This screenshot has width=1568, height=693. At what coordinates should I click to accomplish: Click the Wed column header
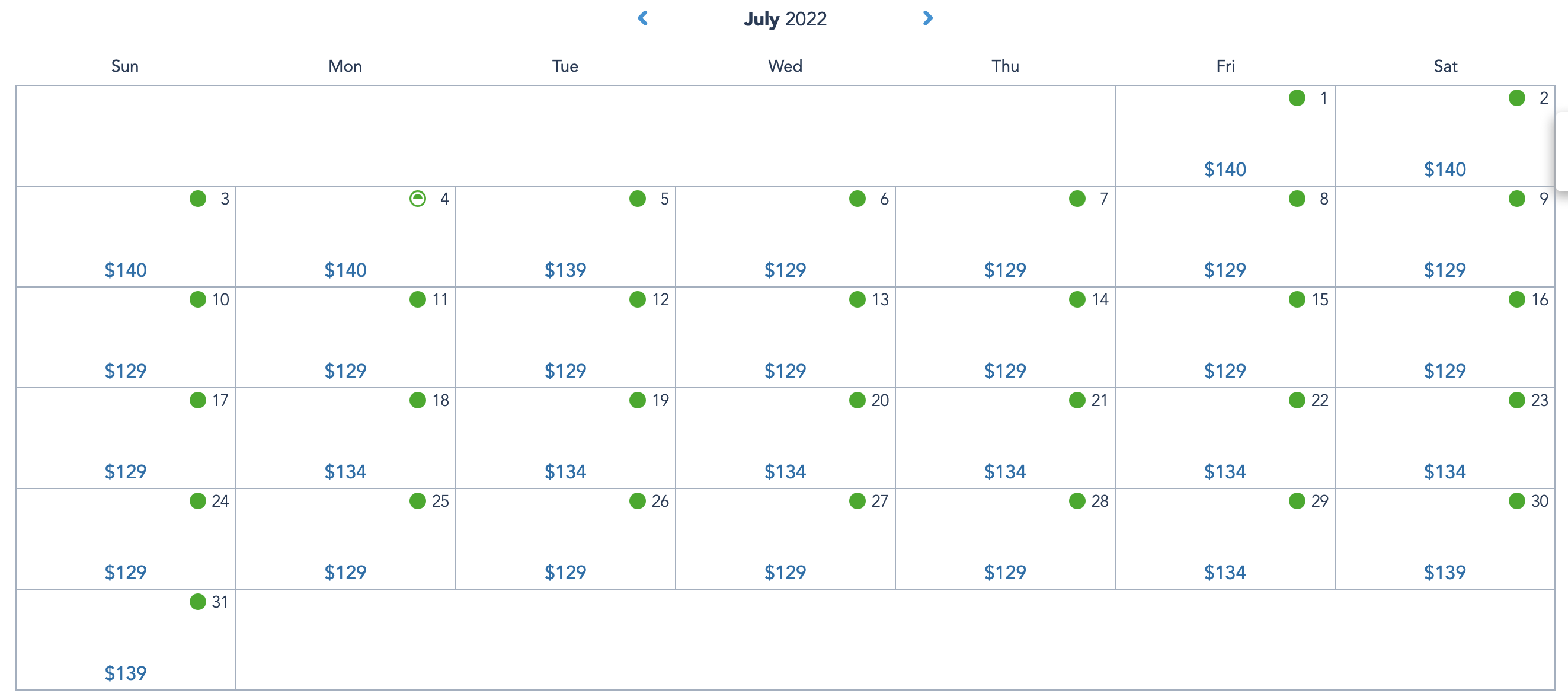click(x=785, y=66)
